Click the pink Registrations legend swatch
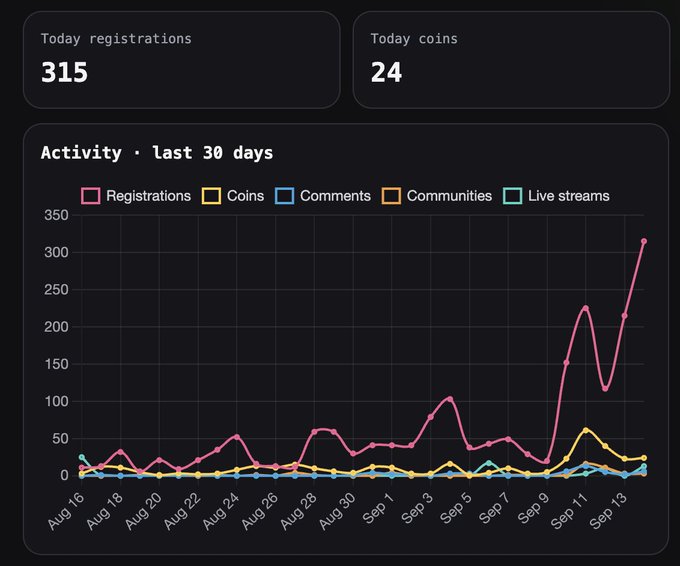Image resolution: width=680 pixels, height=566 pixels. [91, 196]
